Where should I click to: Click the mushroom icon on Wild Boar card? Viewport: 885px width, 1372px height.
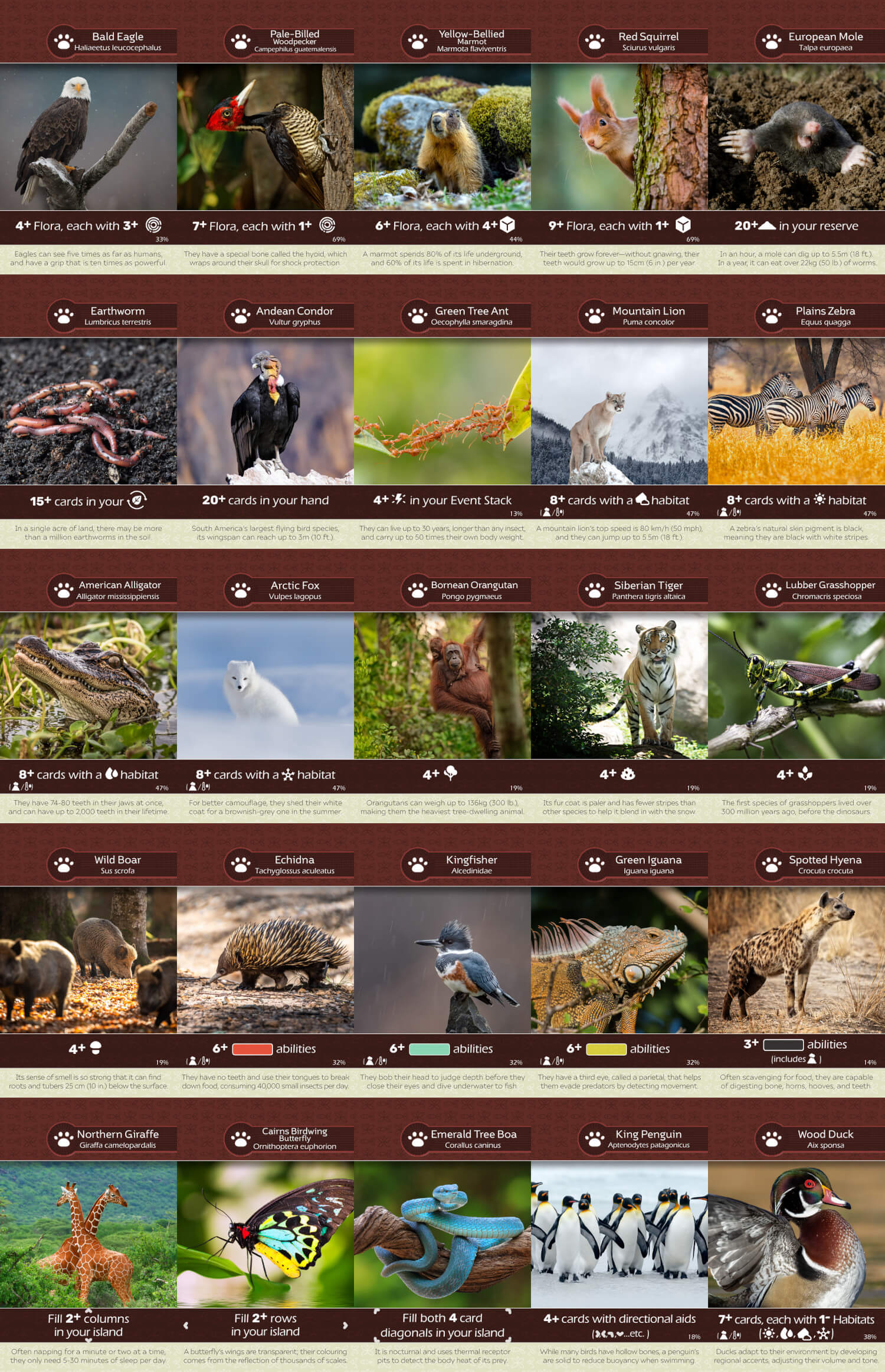click(96, 1048)
